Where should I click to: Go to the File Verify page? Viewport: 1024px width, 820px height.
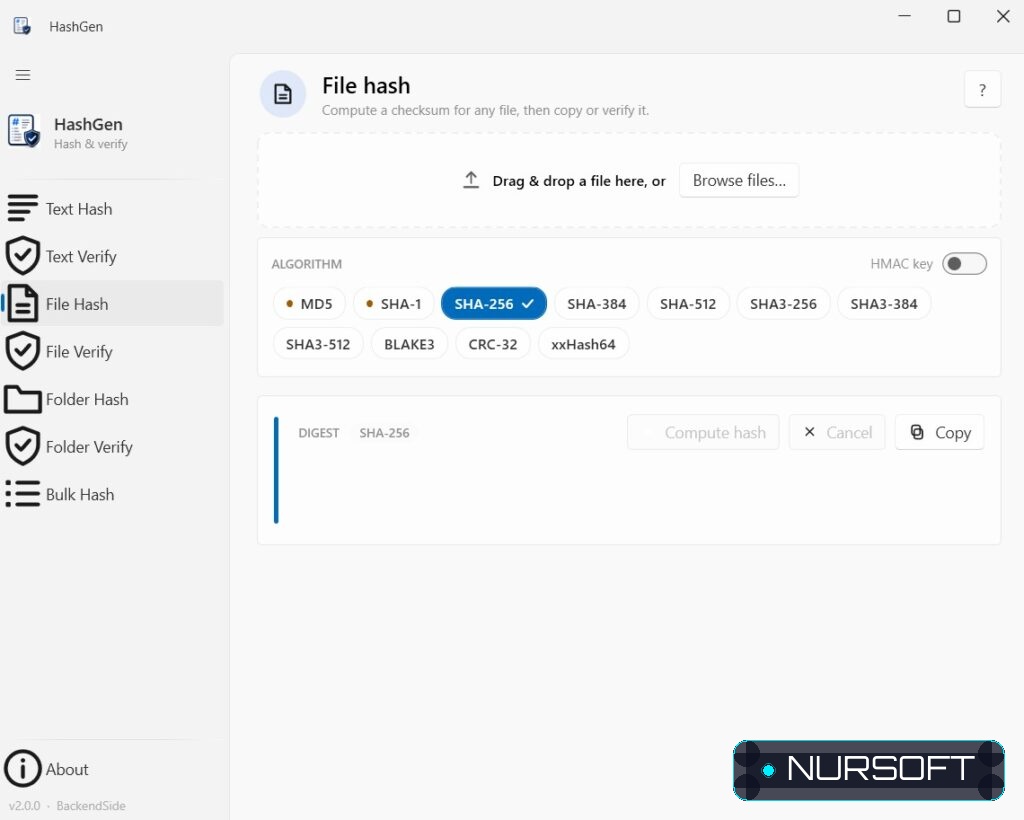coord(112,351)
